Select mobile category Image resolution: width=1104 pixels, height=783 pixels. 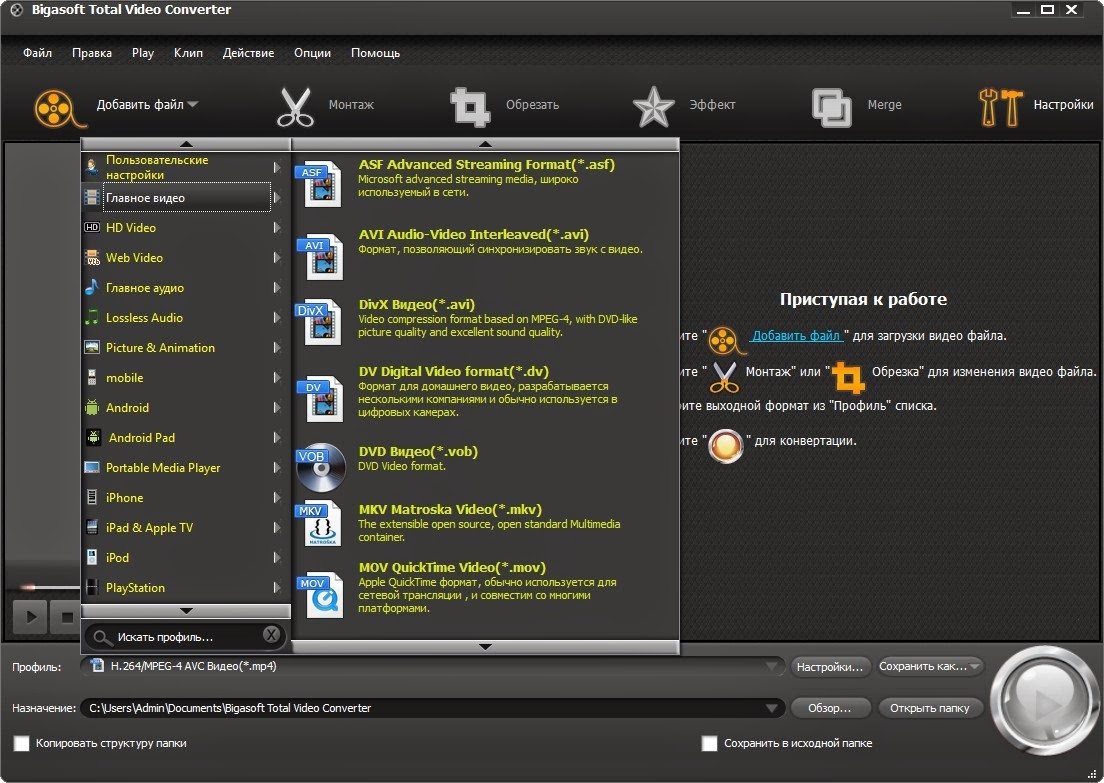[x=187, y=377]
